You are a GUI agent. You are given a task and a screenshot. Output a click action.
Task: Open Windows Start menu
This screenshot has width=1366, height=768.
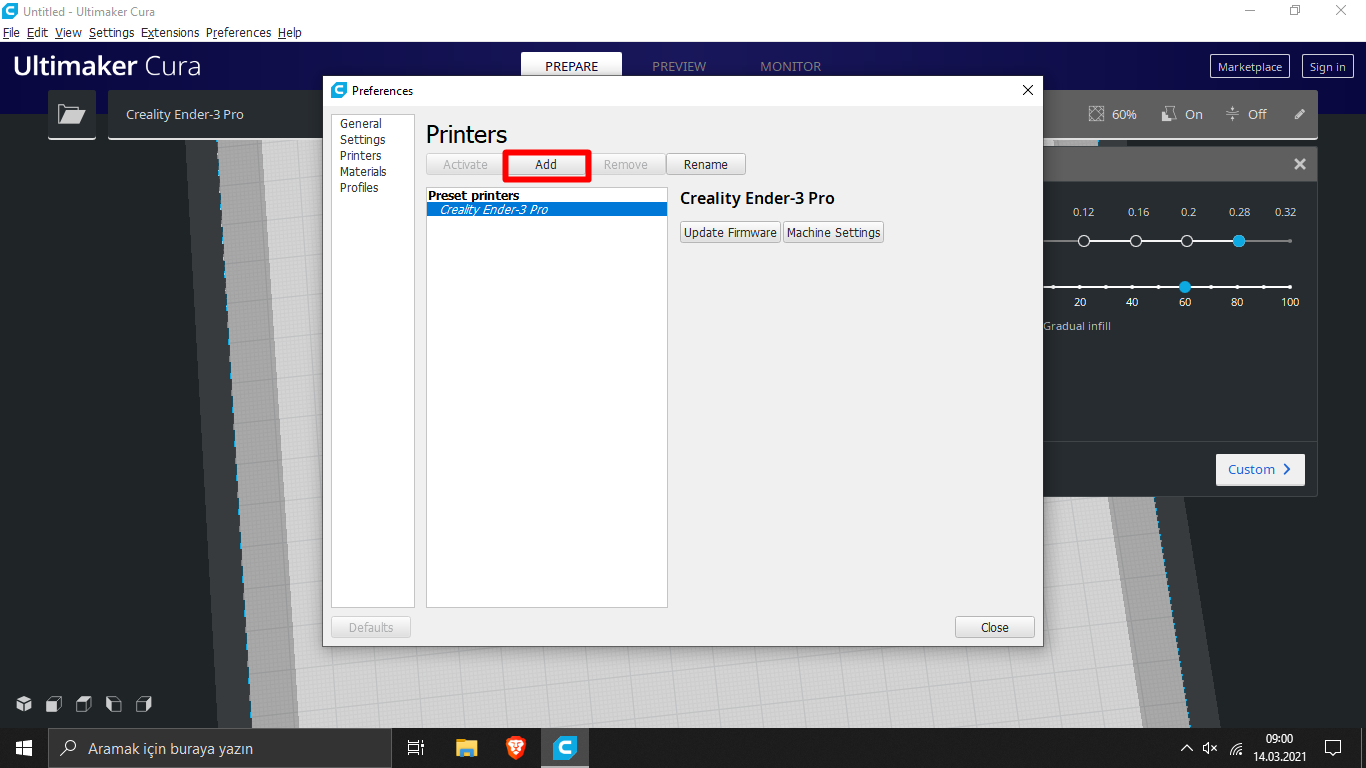pos(24,748)
